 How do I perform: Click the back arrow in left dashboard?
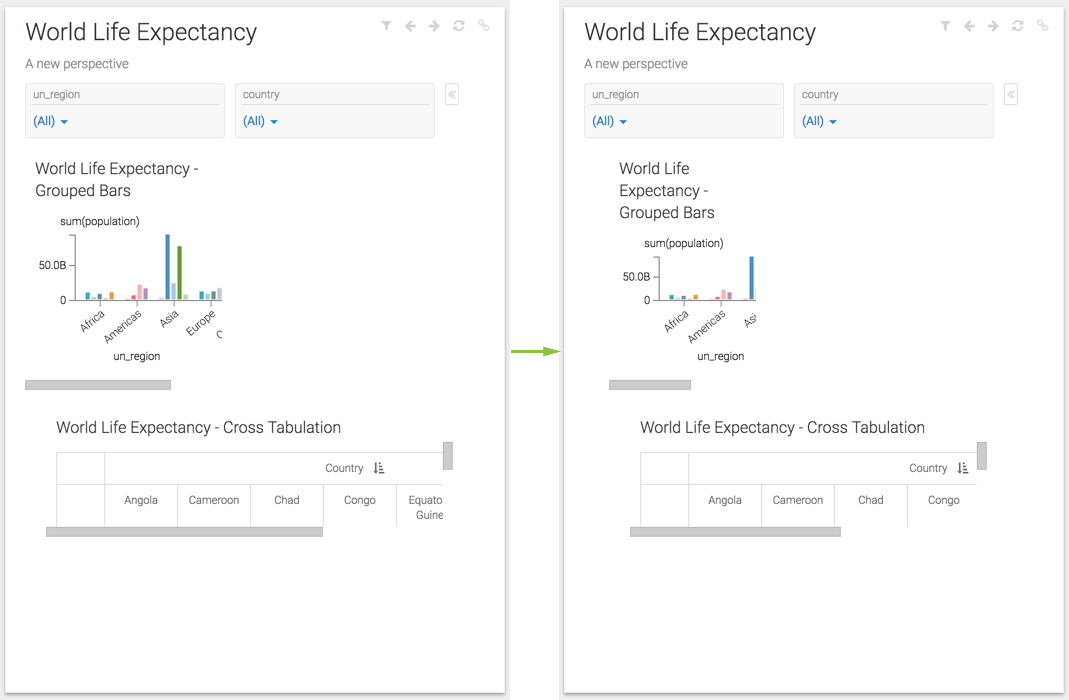[410, 26]
